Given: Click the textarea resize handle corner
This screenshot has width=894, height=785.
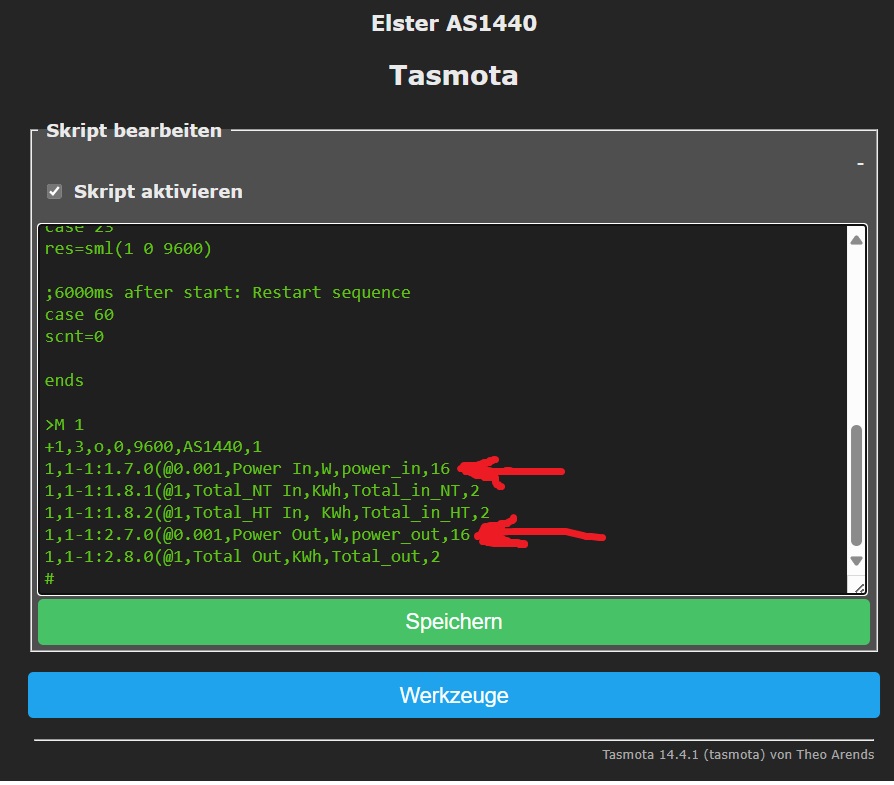Looking at the screenshot, I should click(x=856, y=585).
